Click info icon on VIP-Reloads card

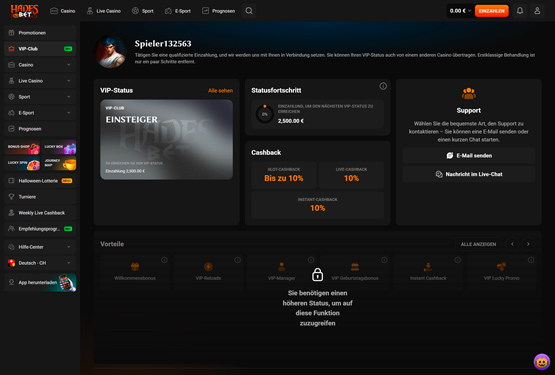point(238,260)
